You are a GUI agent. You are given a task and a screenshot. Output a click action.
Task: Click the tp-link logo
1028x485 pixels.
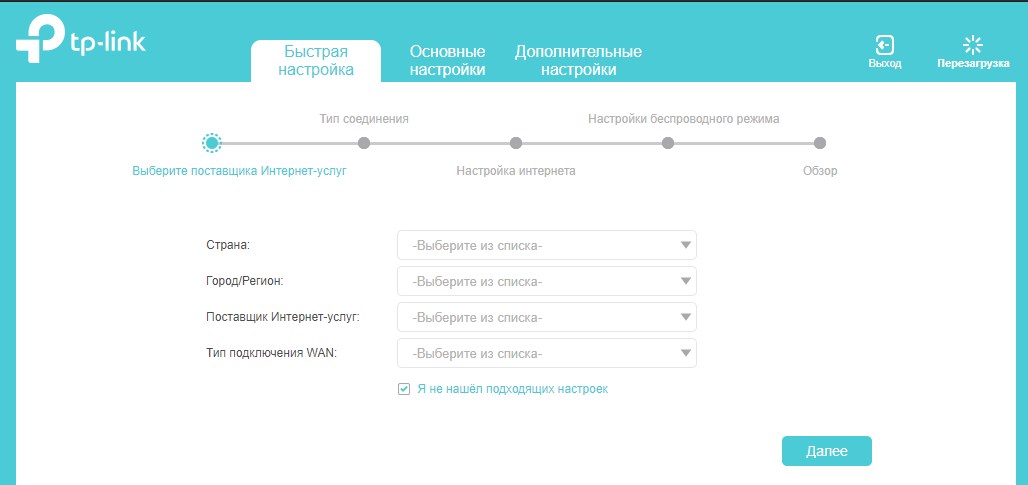(81, 39)
